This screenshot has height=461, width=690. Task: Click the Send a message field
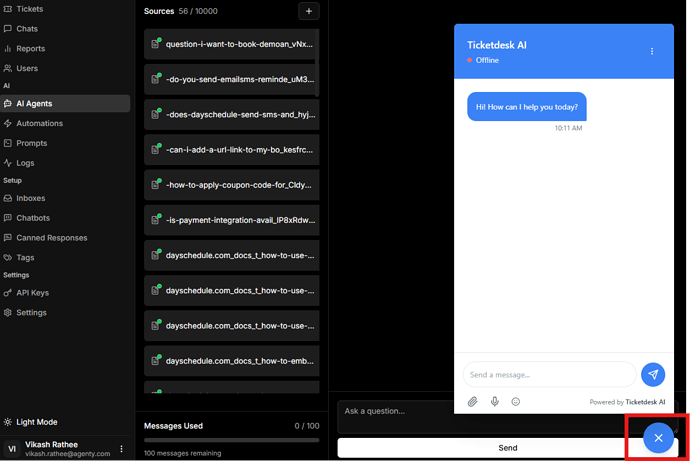coord(550,375)
